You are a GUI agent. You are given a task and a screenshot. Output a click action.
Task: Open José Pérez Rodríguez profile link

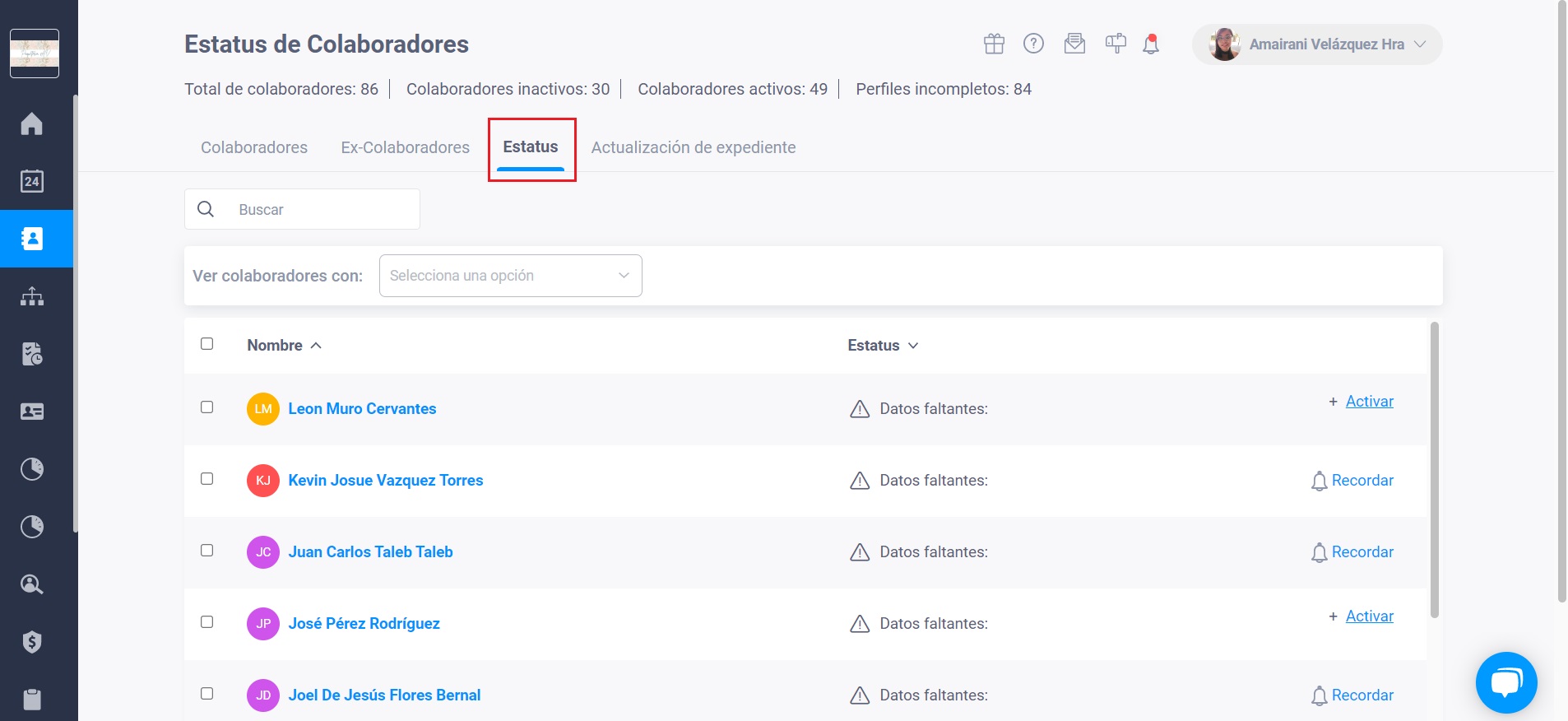pyautogui.click(x=364, y=624)
